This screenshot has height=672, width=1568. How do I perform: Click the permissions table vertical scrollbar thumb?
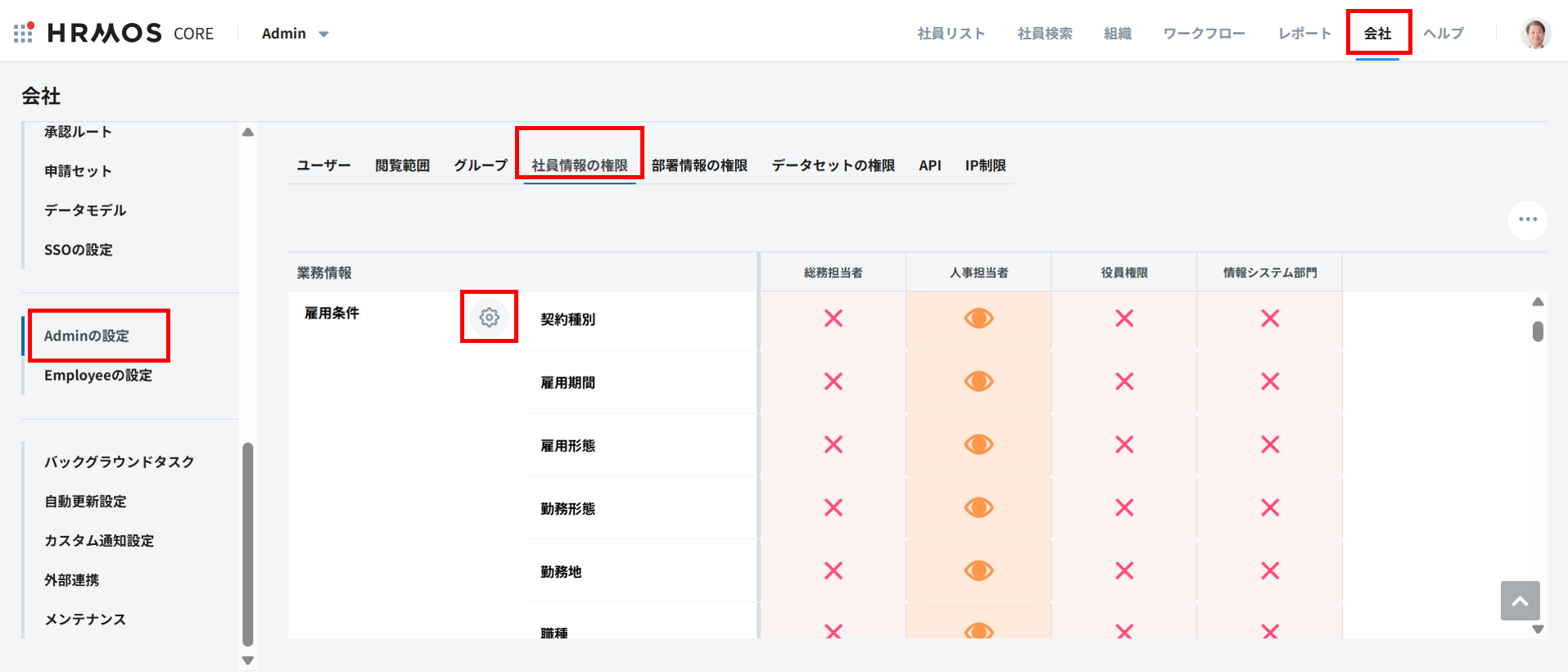tap(1538, 331)
